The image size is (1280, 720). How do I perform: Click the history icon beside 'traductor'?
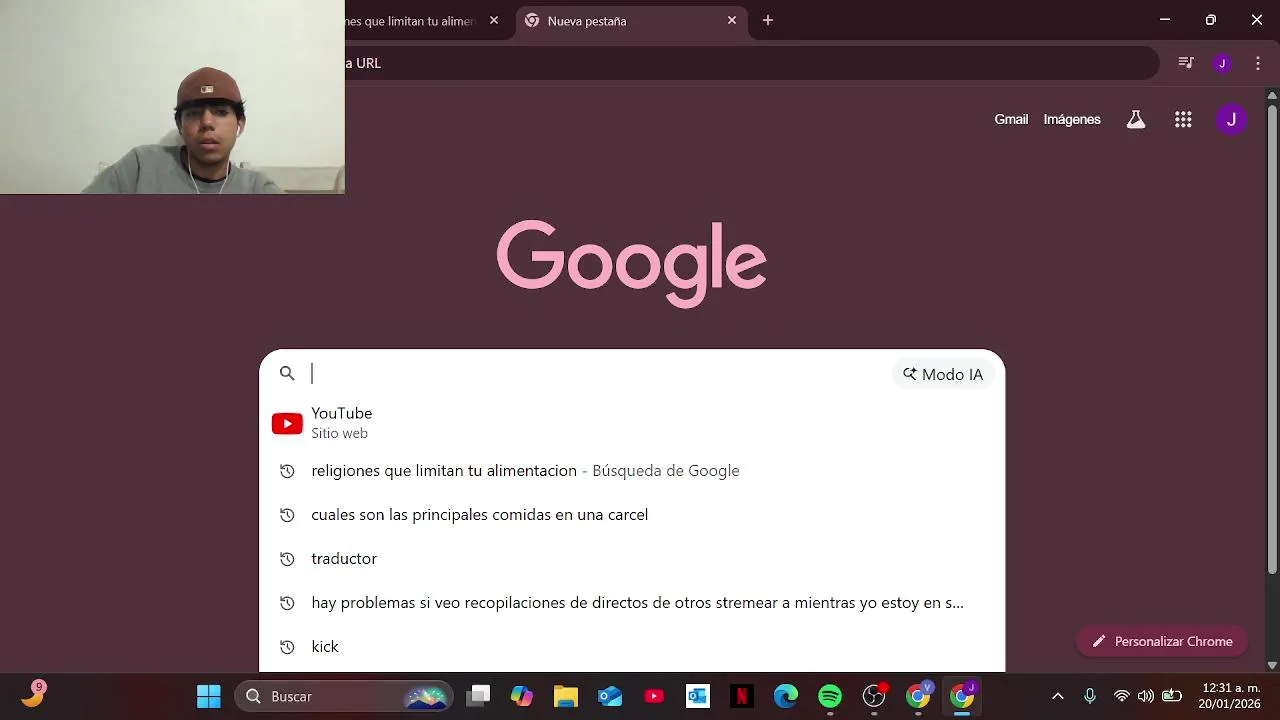[287, 559]
